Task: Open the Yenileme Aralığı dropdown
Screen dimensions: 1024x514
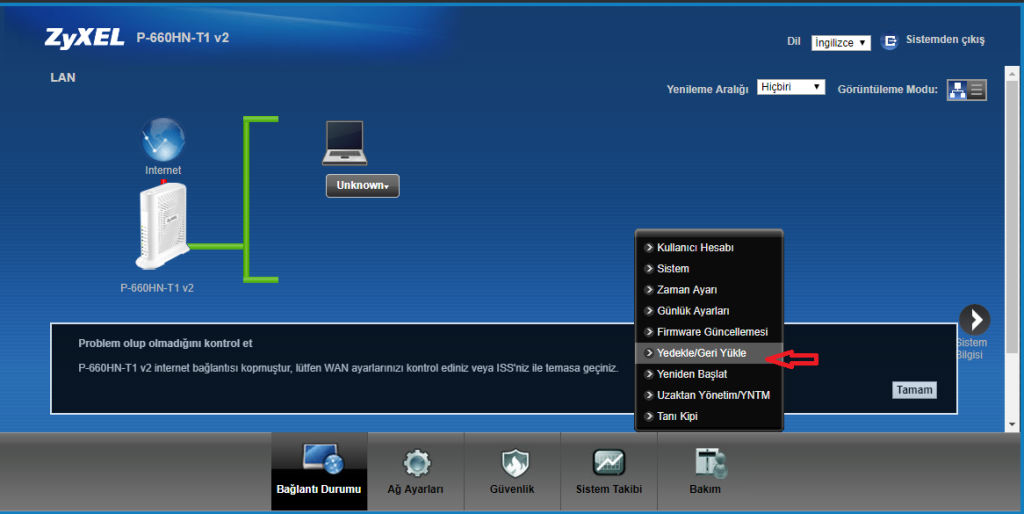Action: (791, 87)
